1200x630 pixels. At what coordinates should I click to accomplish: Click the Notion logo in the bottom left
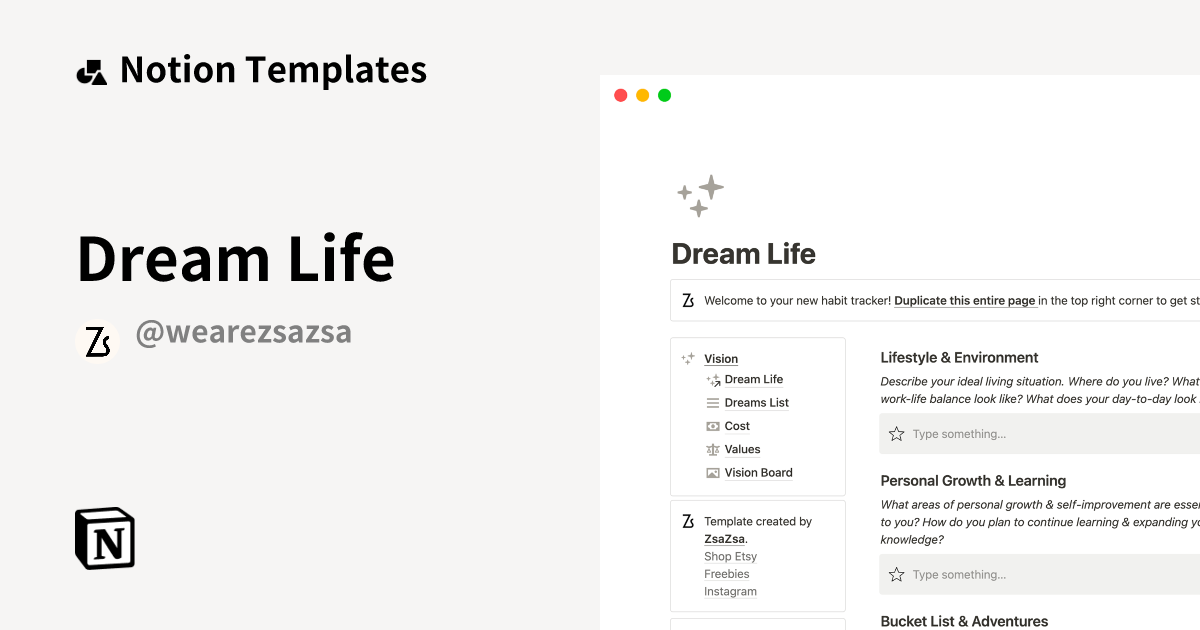coord(105,538)
